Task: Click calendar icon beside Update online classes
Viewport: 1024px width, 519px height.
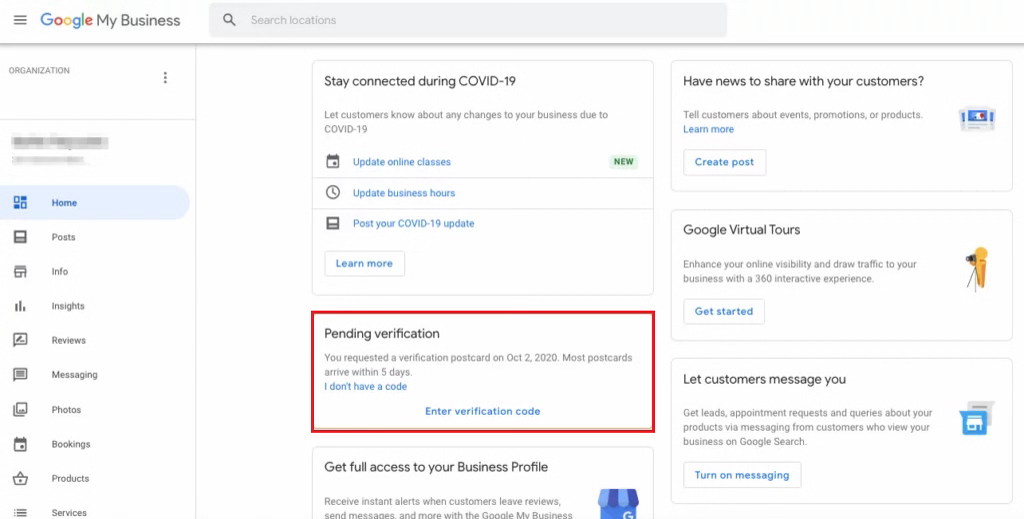Action: coord(333,161)
